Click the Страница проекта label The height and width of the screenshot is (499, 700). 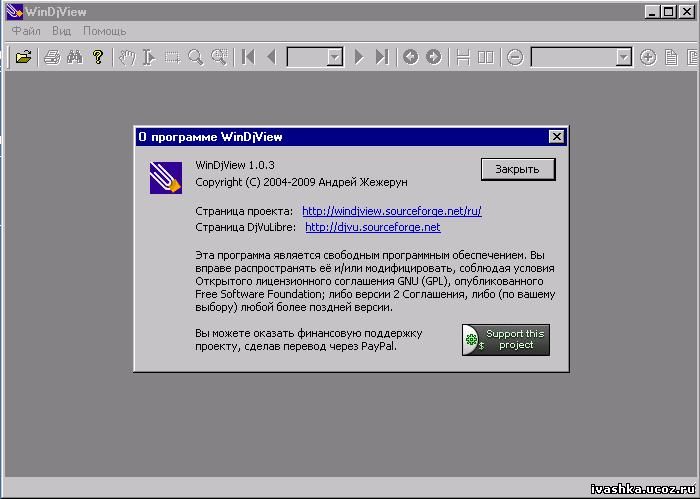[244, 211]
